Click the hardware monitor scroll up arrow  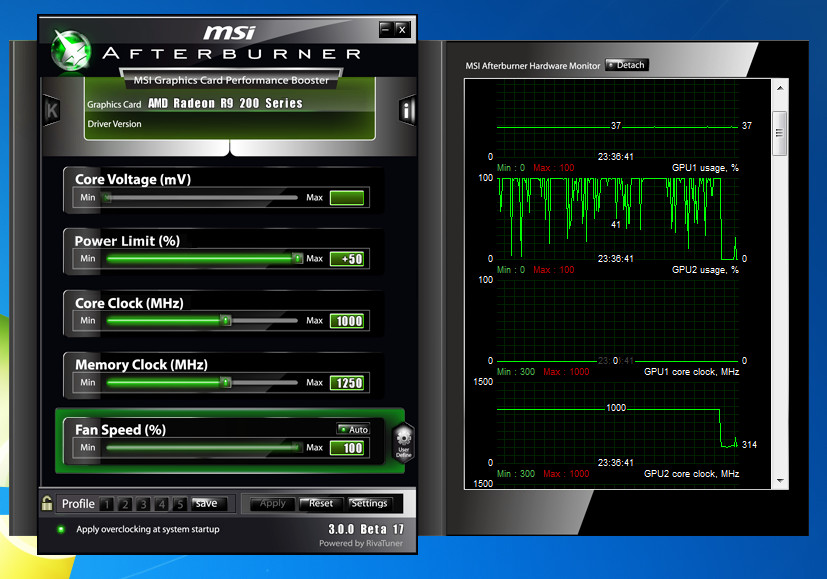click(780, 88)
